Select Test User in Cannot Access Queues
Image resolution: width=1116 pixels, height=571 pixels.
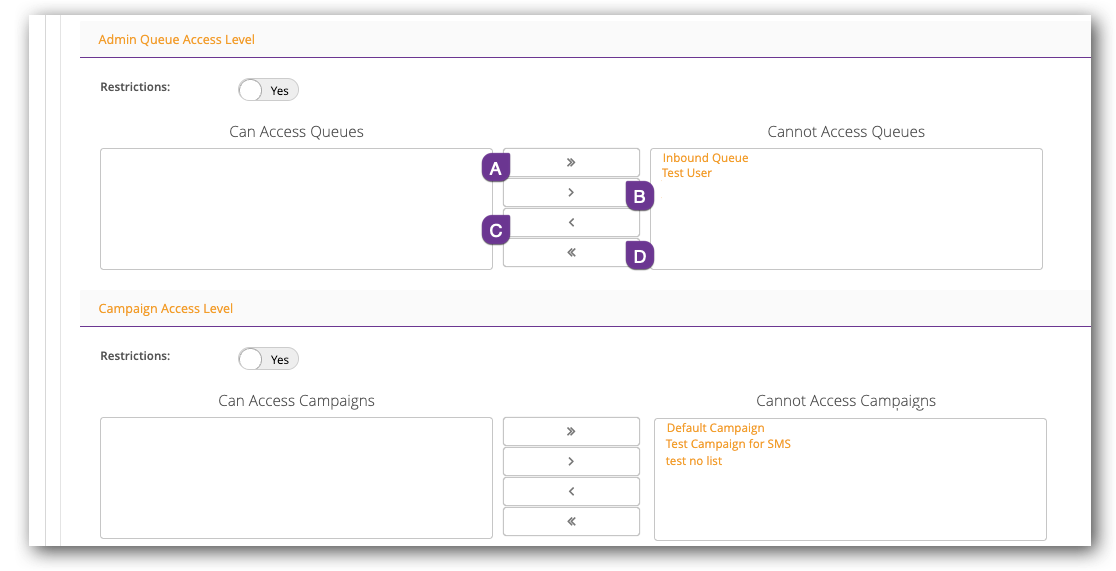(x=687, y=173)
